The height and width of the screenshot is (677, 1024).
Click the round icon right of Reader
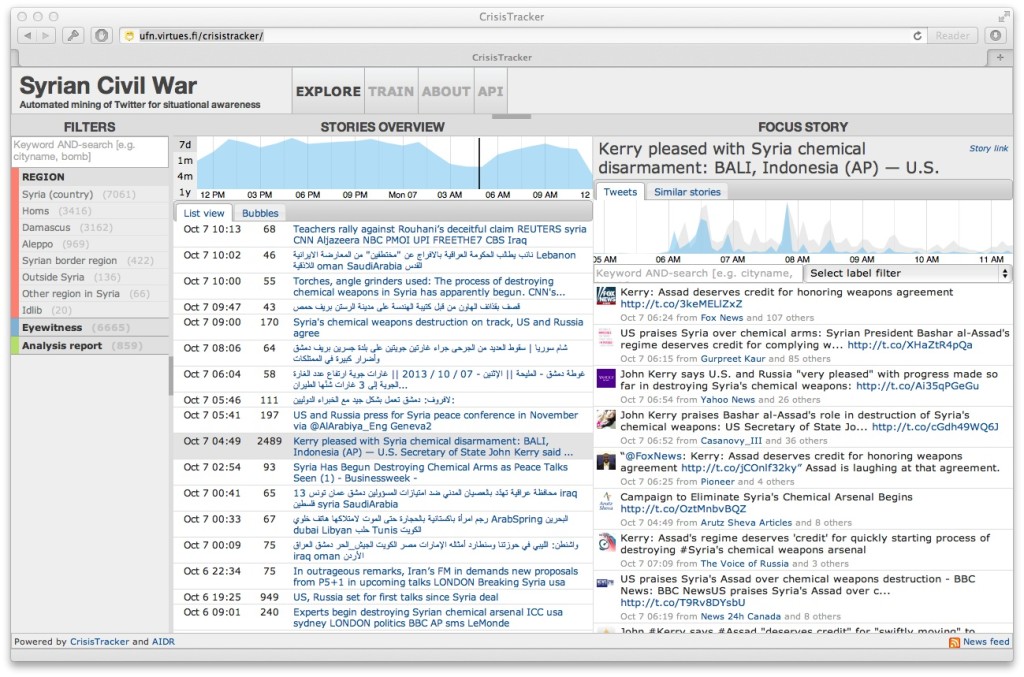point(995,36)
